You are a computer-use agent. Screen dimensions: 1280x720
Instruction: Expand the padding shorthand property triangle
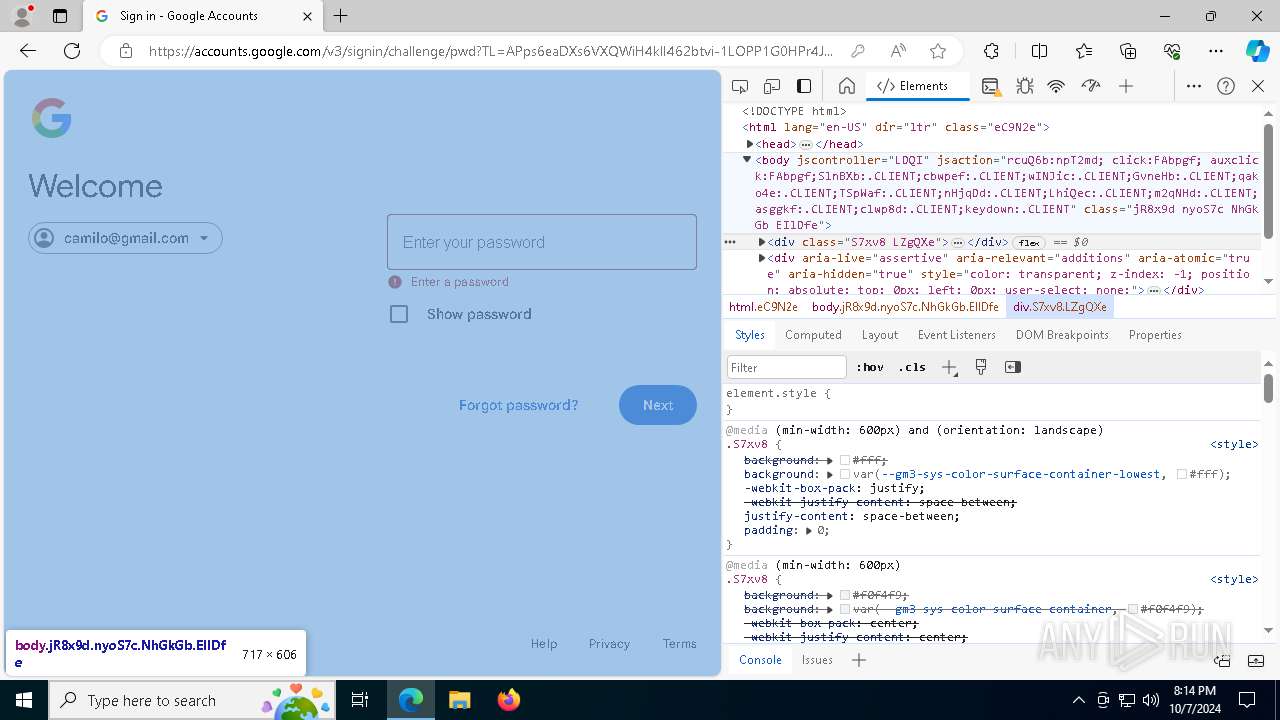tap(809, 530)
